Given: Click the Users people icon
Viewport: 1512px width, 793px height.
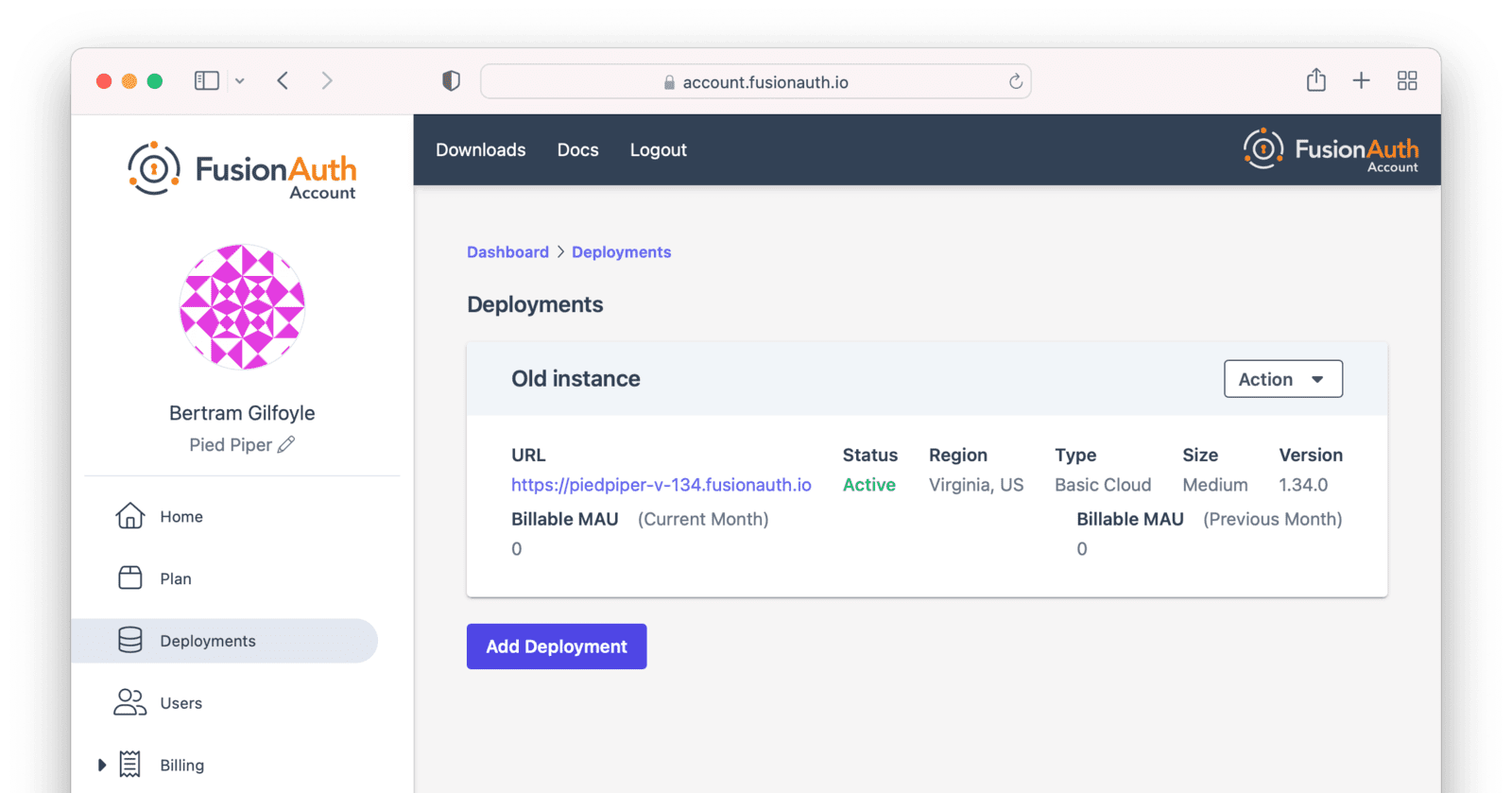Looking at the screenshot, I should (x=130, y=702).
